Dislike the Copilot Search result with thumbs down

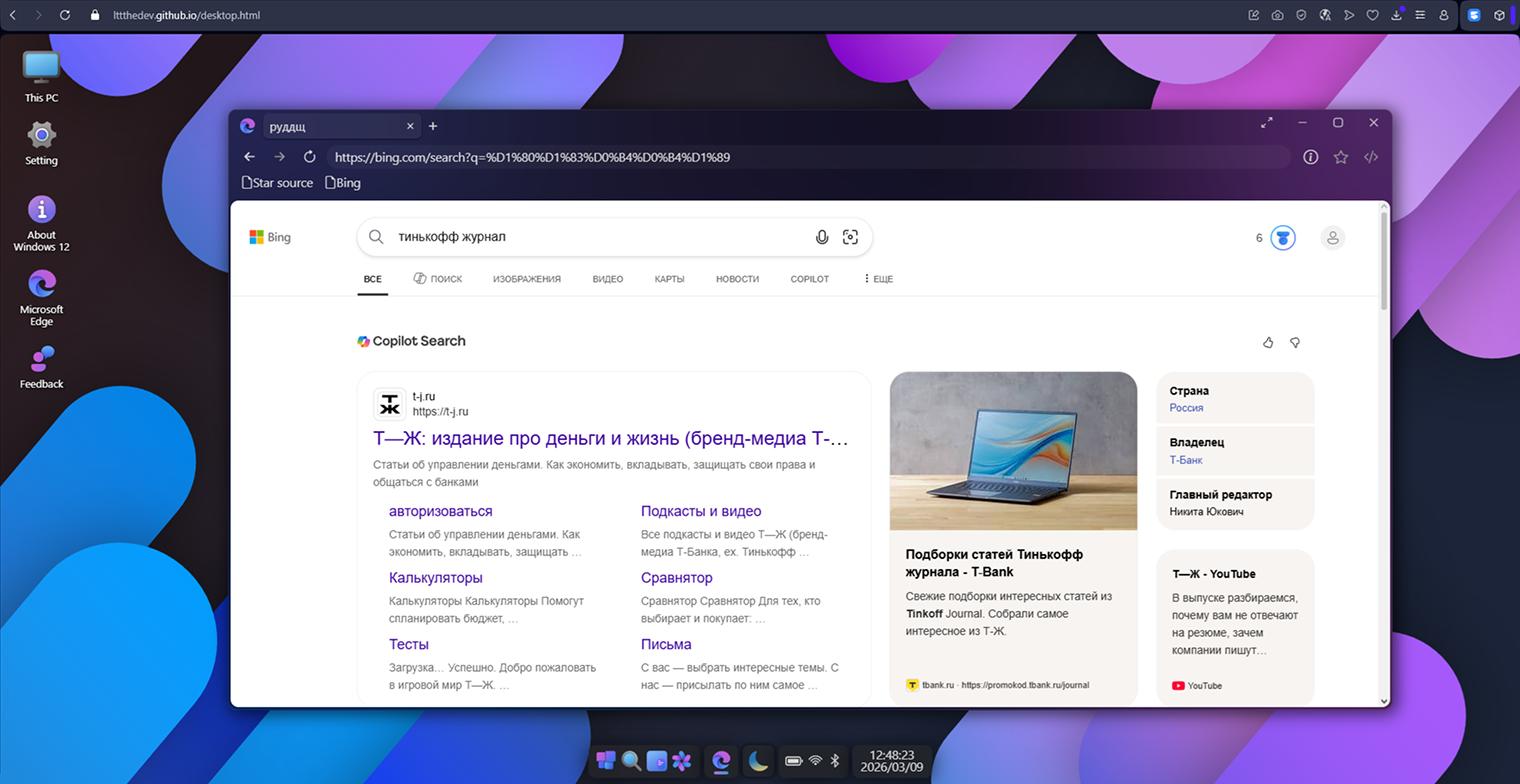click(1295, 342)
